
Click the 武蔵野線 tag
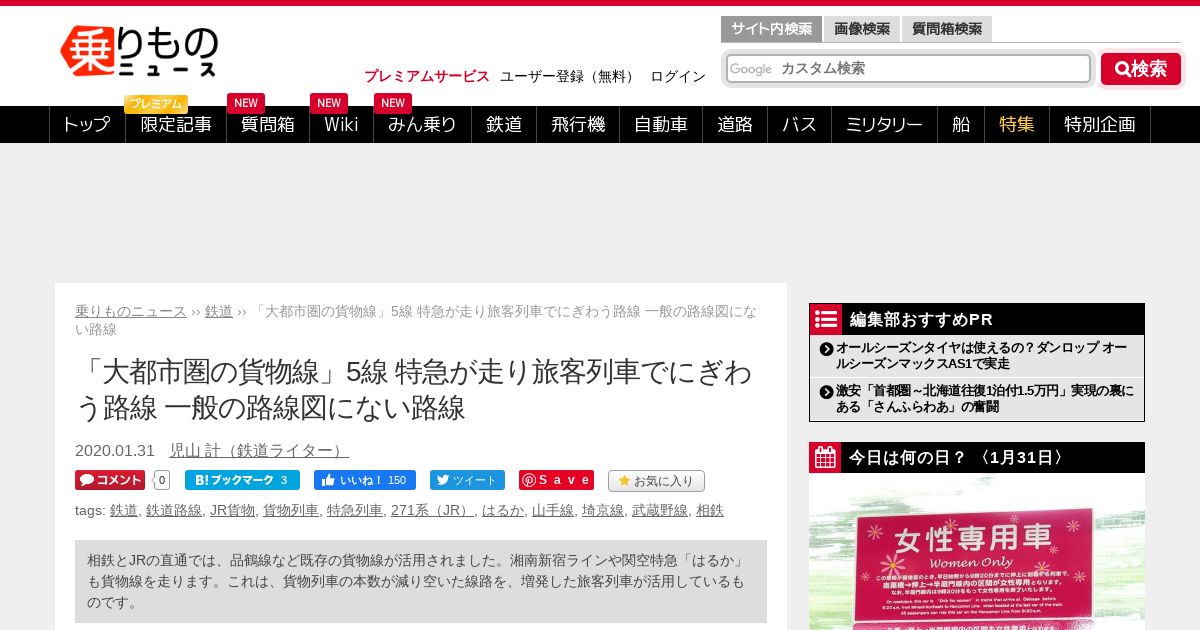pos(660,510)
